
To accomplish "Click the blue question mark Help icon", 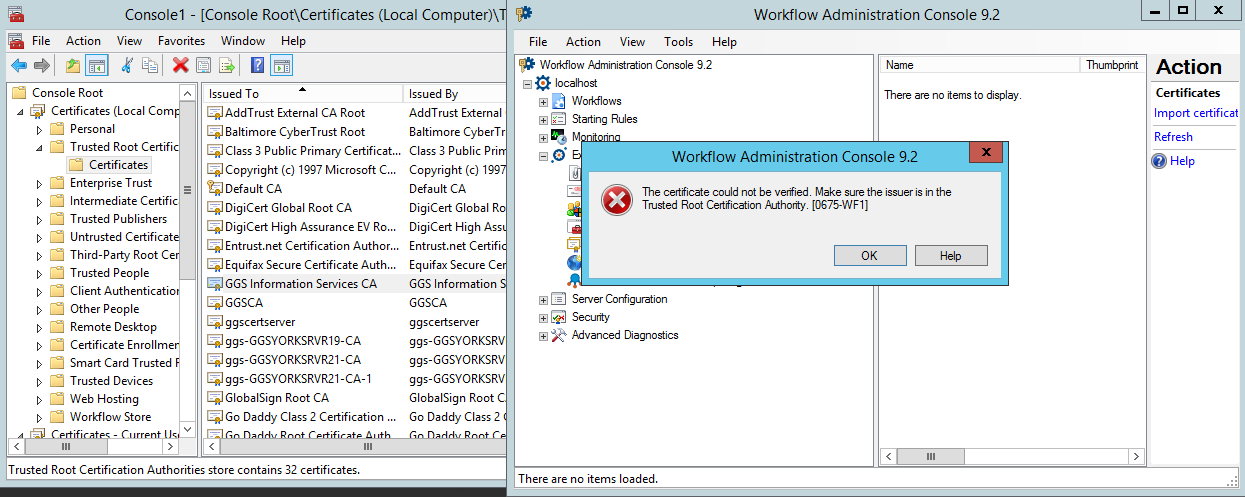I will (x=257, y=66).
